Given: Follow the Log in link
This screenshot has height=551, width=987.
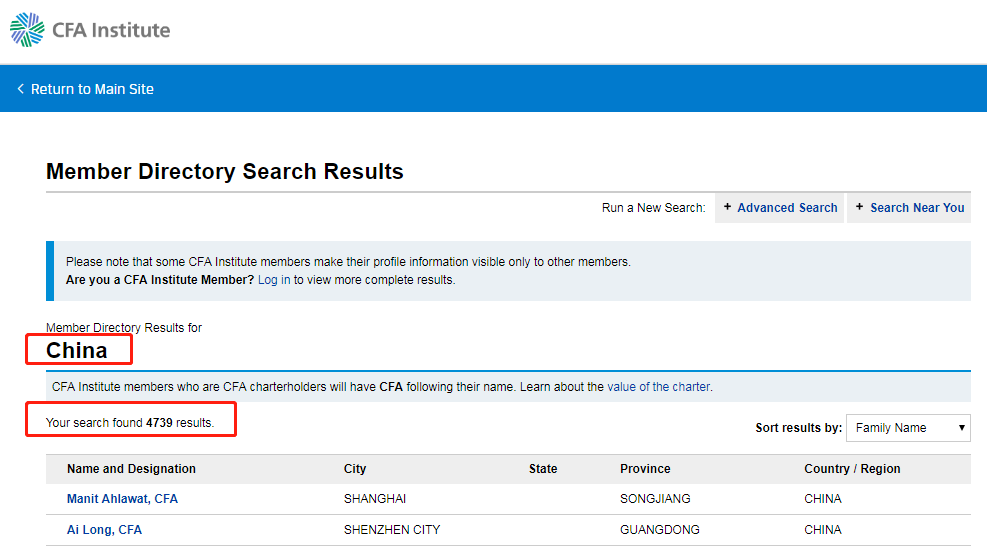Looking at the screenshot, I should [274, 280].
